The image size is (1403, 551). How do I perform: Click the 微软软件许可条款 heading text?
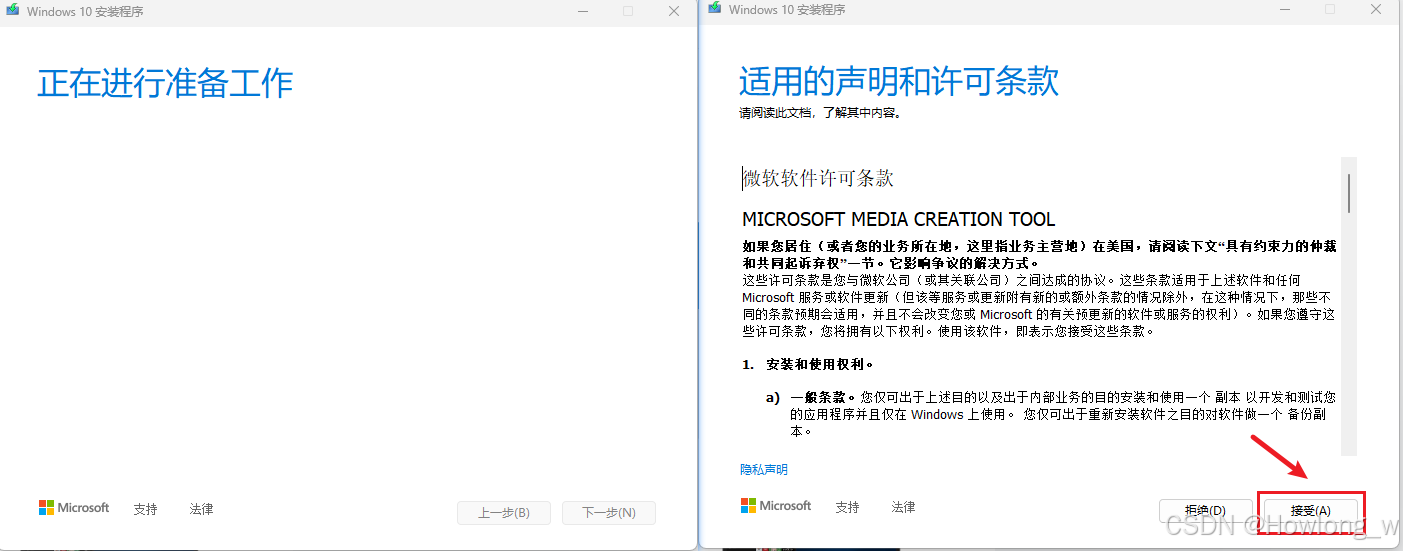coord(818,178)
